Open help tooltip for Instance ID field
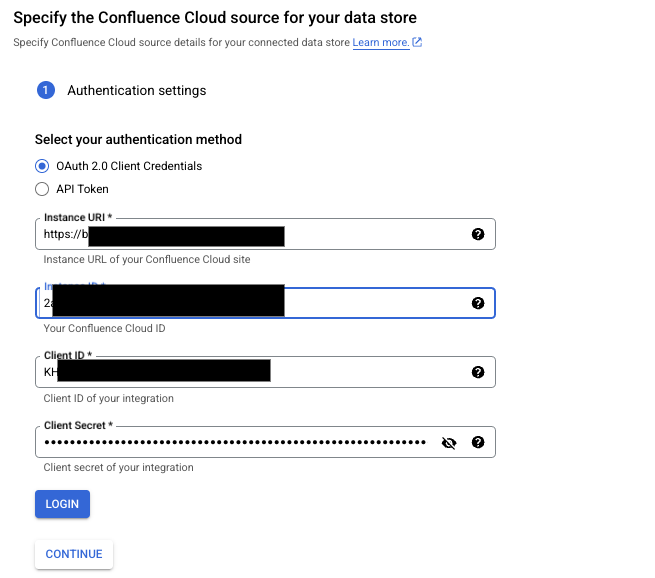The image size is (655, 578). pos(477,303)
